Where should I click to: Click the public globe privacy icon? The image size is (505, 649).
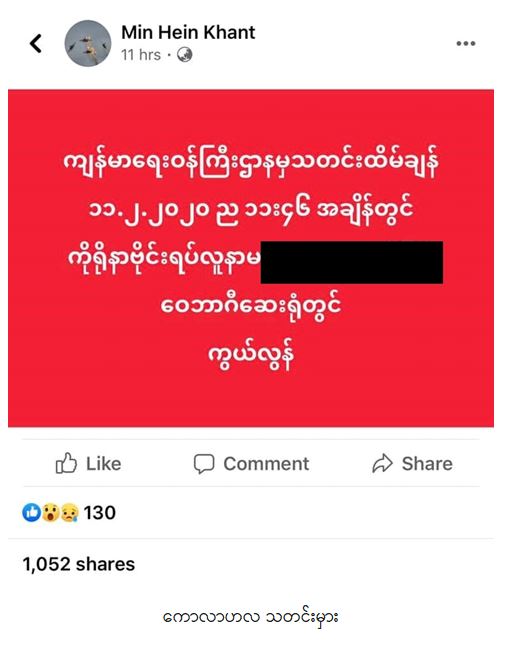pos(185,55)
